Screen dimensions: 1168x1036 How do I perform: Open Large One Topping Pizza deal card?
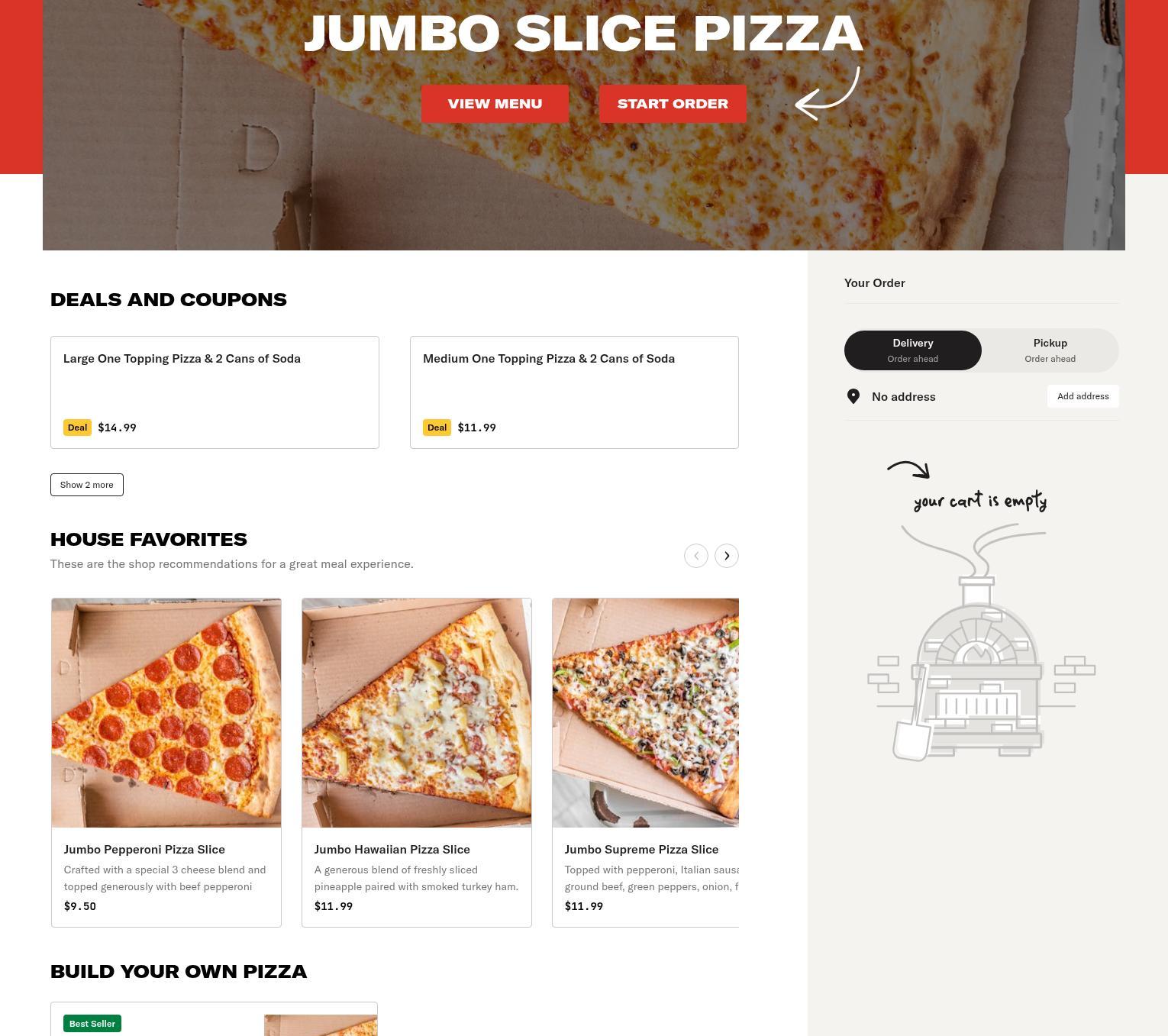click(x=215, y=392)
